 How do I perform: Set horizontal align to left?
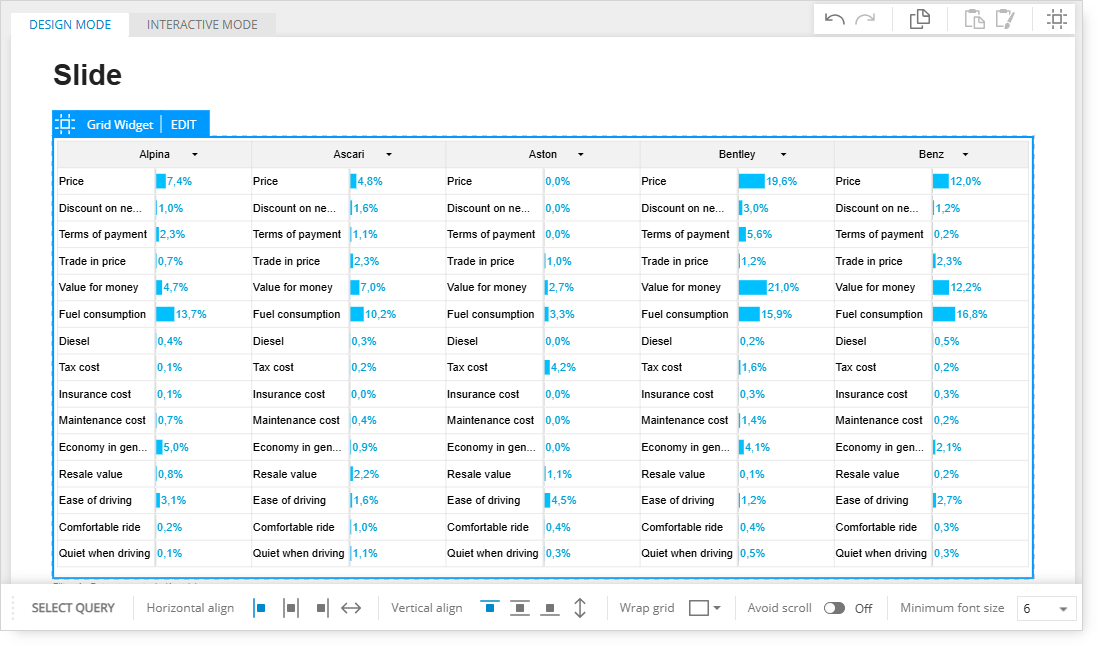pos(260,608)
